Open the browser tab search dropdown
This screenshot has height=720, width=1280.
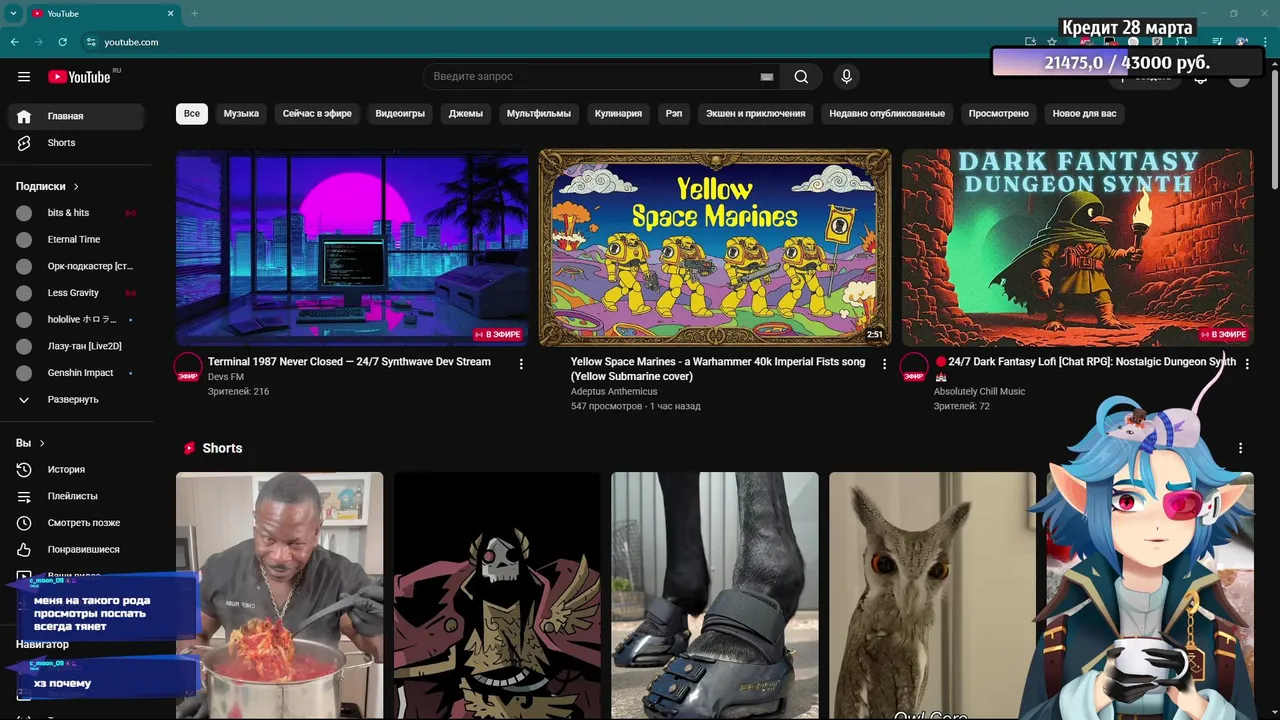click(x=13, y=13)
